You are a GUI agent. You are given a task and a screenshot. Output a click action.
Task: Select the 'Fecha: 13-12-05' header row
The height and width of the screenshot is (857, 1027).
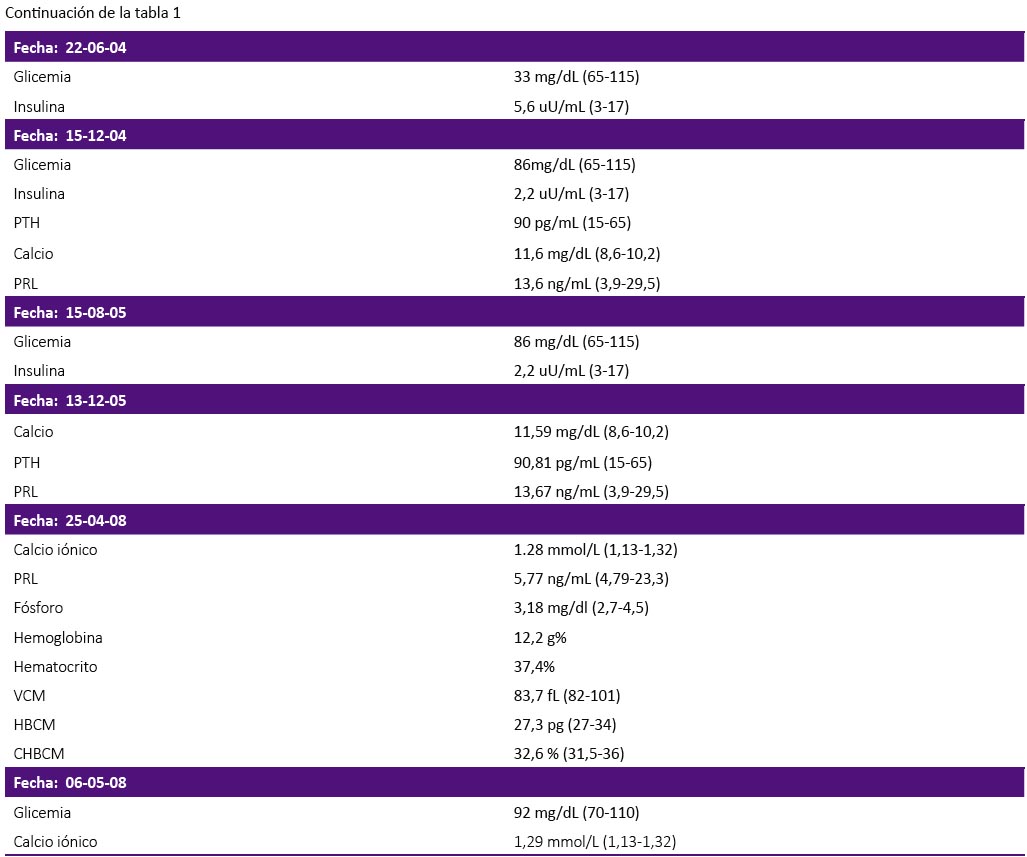click(514, 400)
